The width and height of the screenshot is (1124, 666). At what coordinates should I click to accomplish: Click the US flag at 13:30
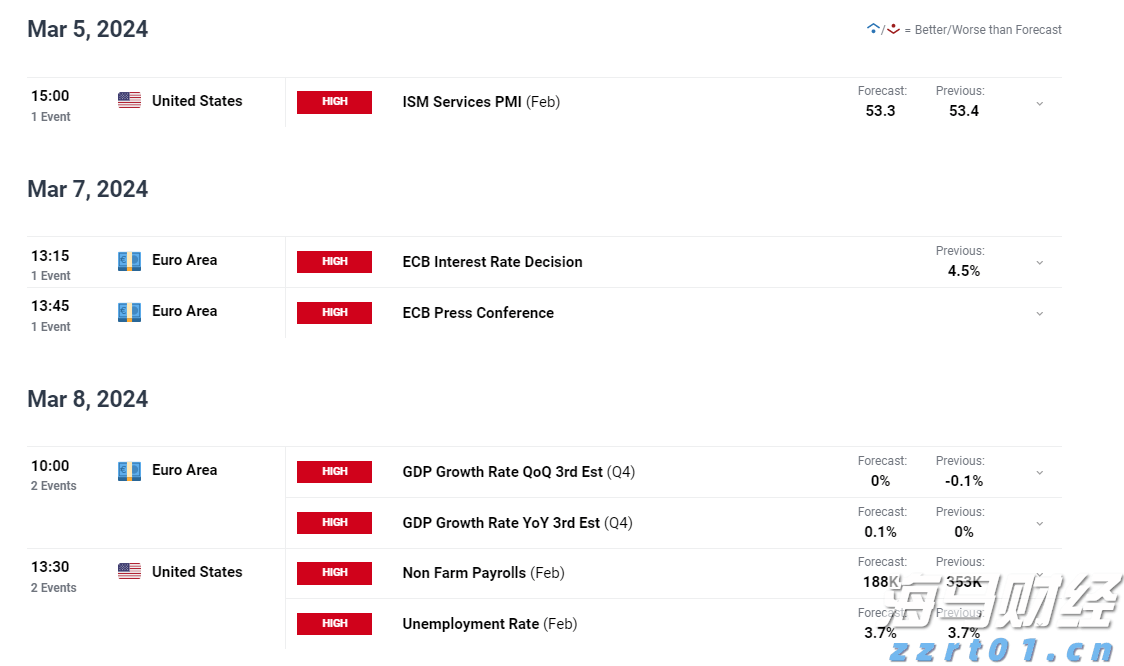point(129,572)
